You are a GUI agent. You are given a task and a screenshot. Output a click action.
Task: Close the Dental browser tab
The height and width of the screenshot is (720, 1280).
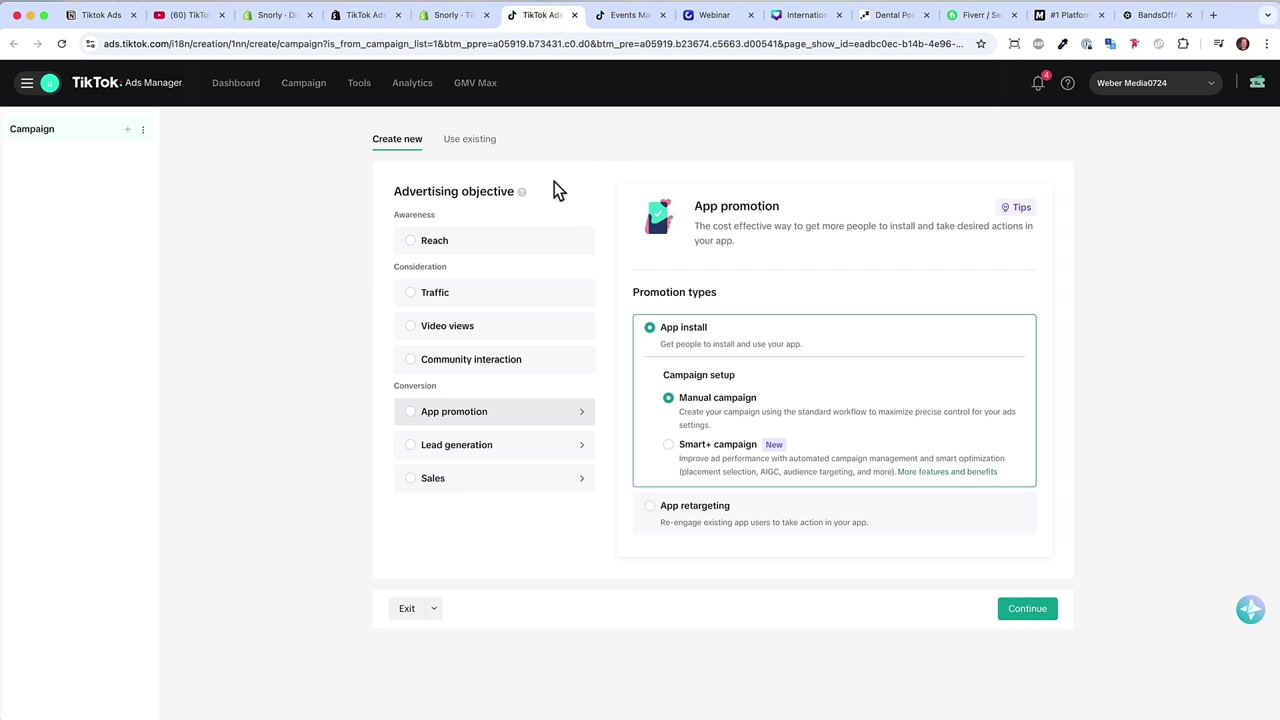point(925,15)
